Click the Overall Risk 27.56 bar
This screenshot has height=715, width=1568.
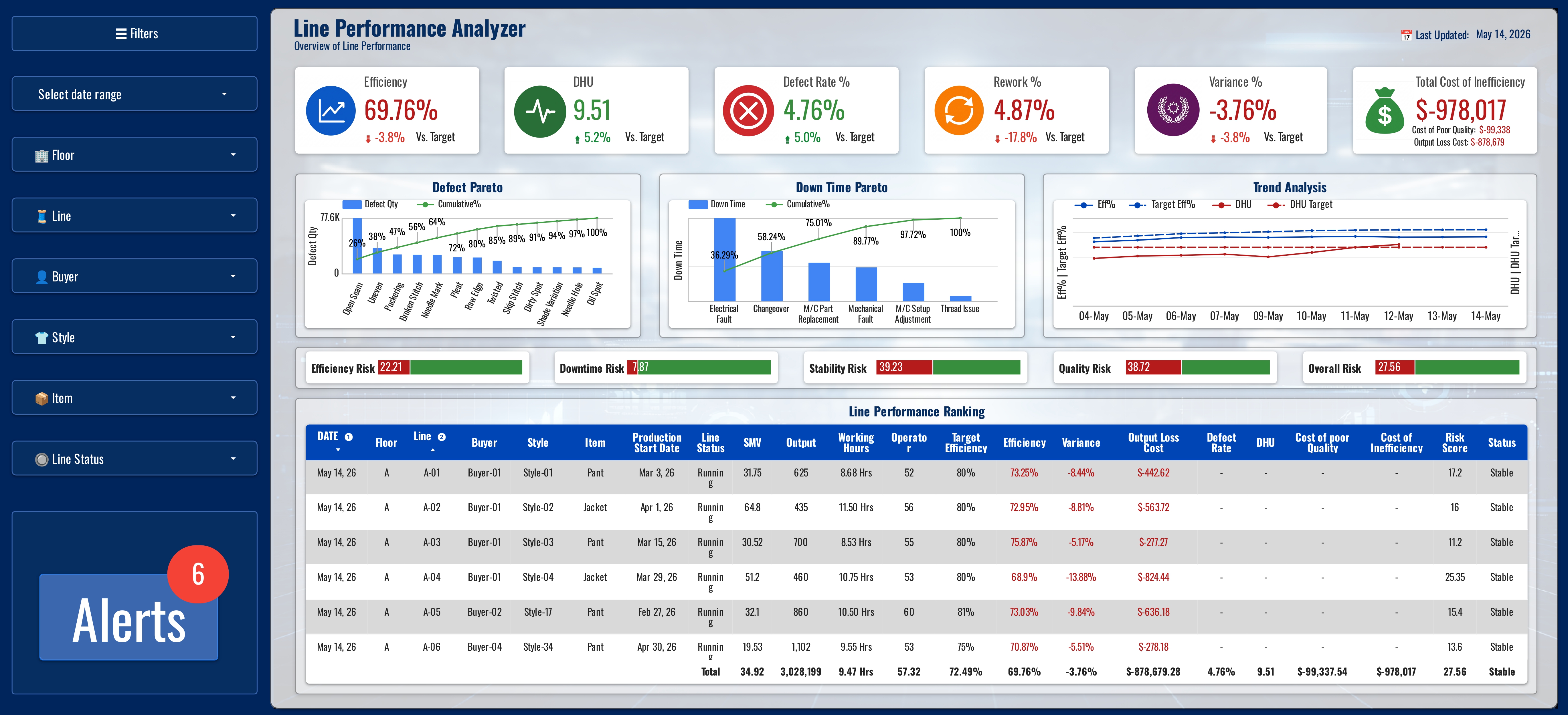1448,368
